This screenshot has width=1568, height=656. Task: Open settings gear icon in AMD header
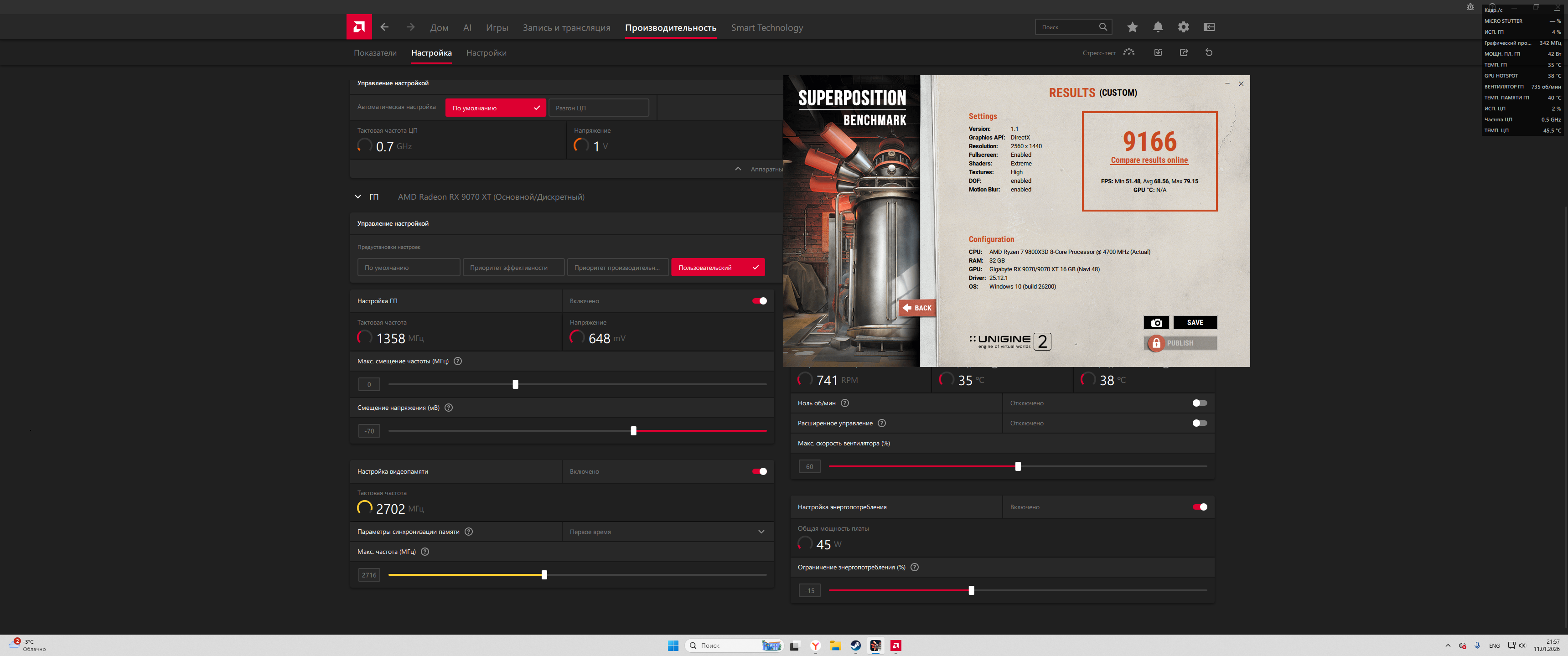(1183, 27)
